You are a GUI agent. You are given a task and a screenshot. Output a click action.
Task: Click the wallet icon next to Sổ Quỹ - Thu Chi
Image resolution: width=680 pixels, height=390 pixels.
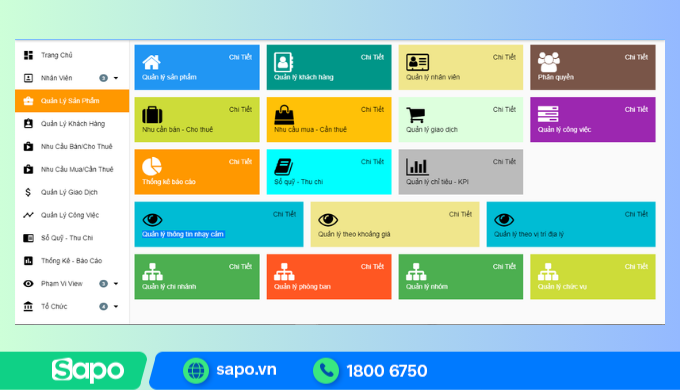(28, 238)
